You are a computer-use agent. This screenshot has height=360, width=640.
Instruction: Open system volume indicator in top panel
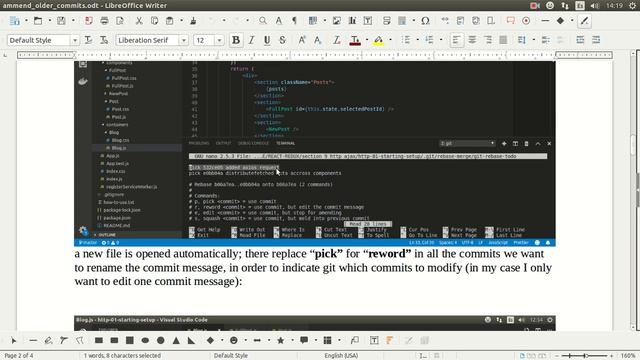(595, 6)
